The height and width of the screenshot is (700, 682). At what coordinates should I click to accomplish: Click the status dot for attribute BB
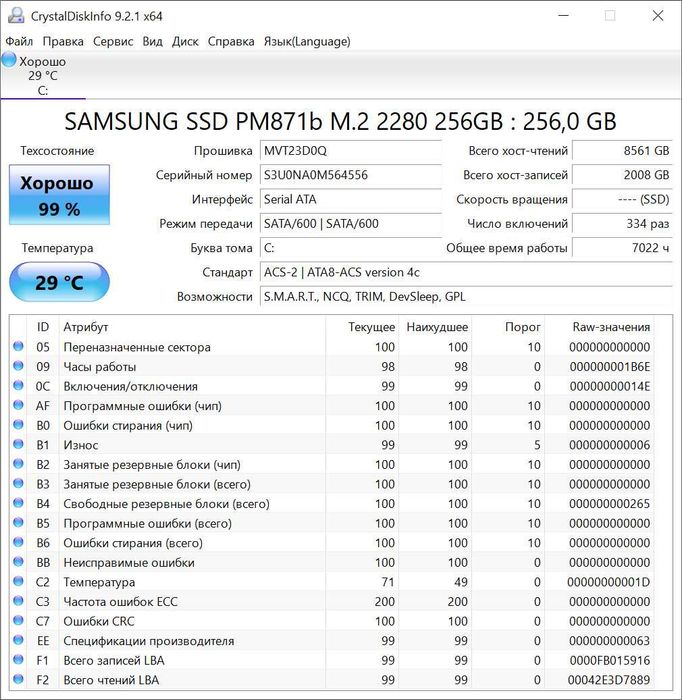(x=18, y=562)
